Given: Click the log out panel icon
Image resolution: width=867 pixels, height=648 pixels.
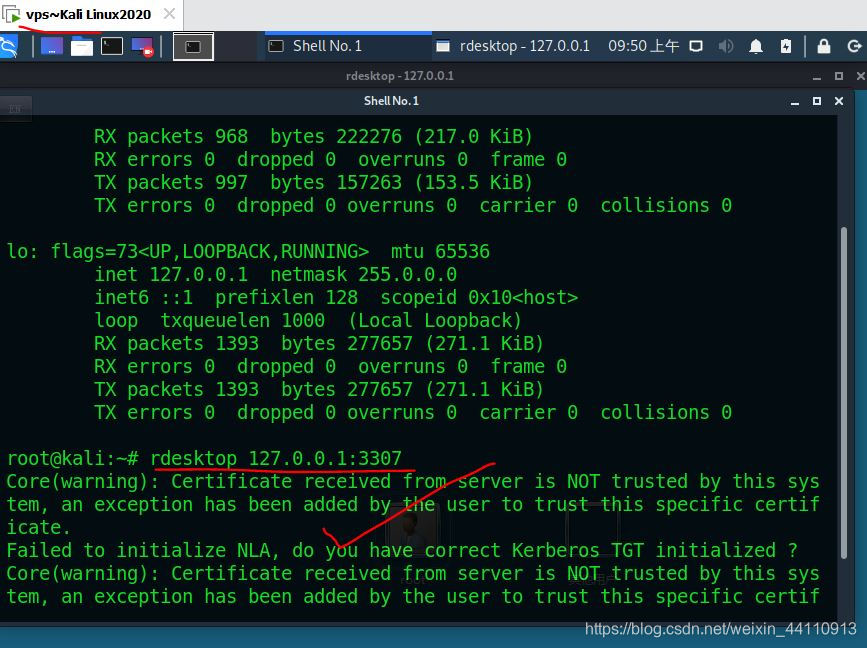Looking at the screenshot, I should (854, 46).
